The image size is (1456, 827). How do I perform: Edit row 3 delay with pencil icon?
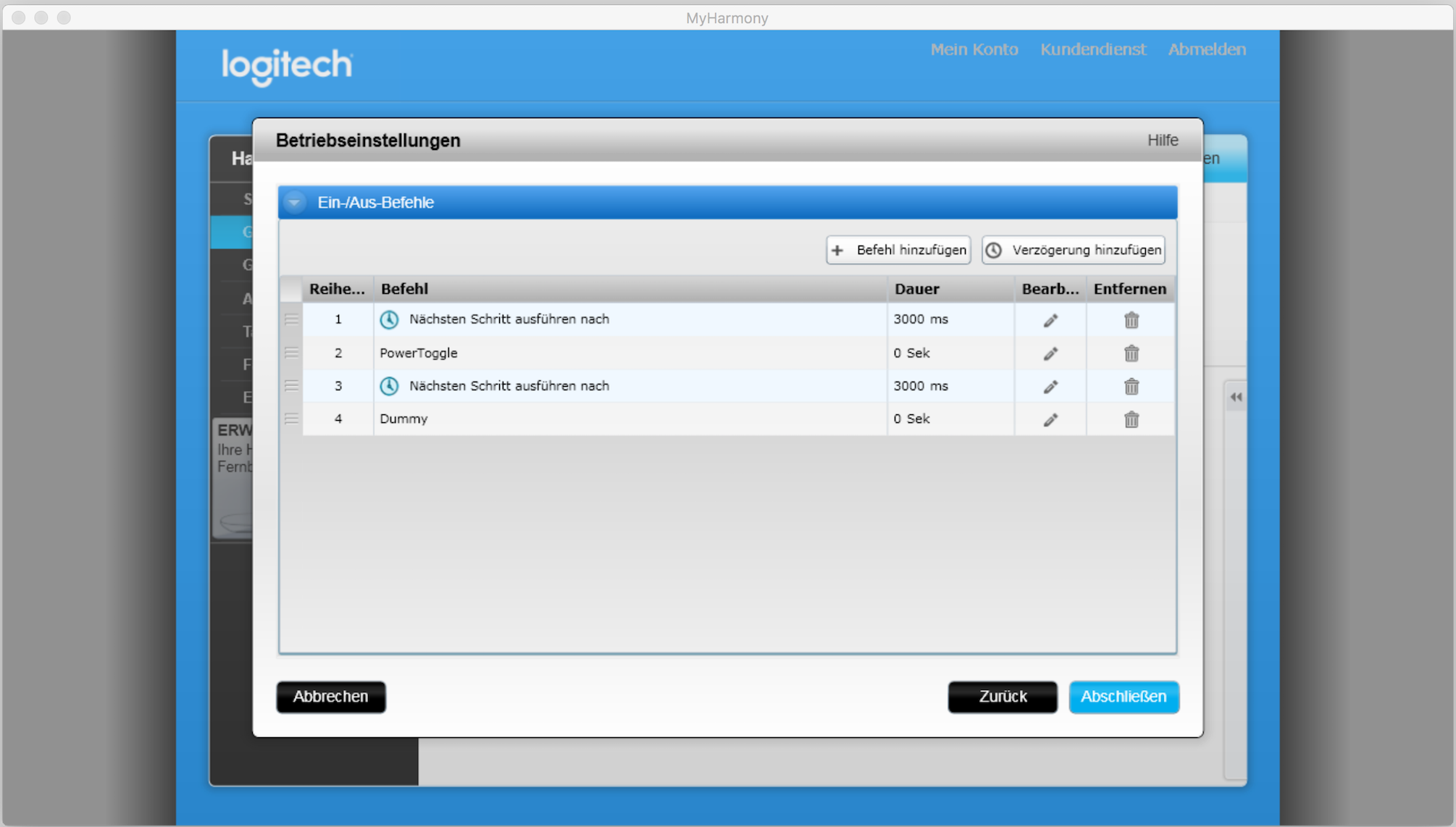(x=1050, y=387)
